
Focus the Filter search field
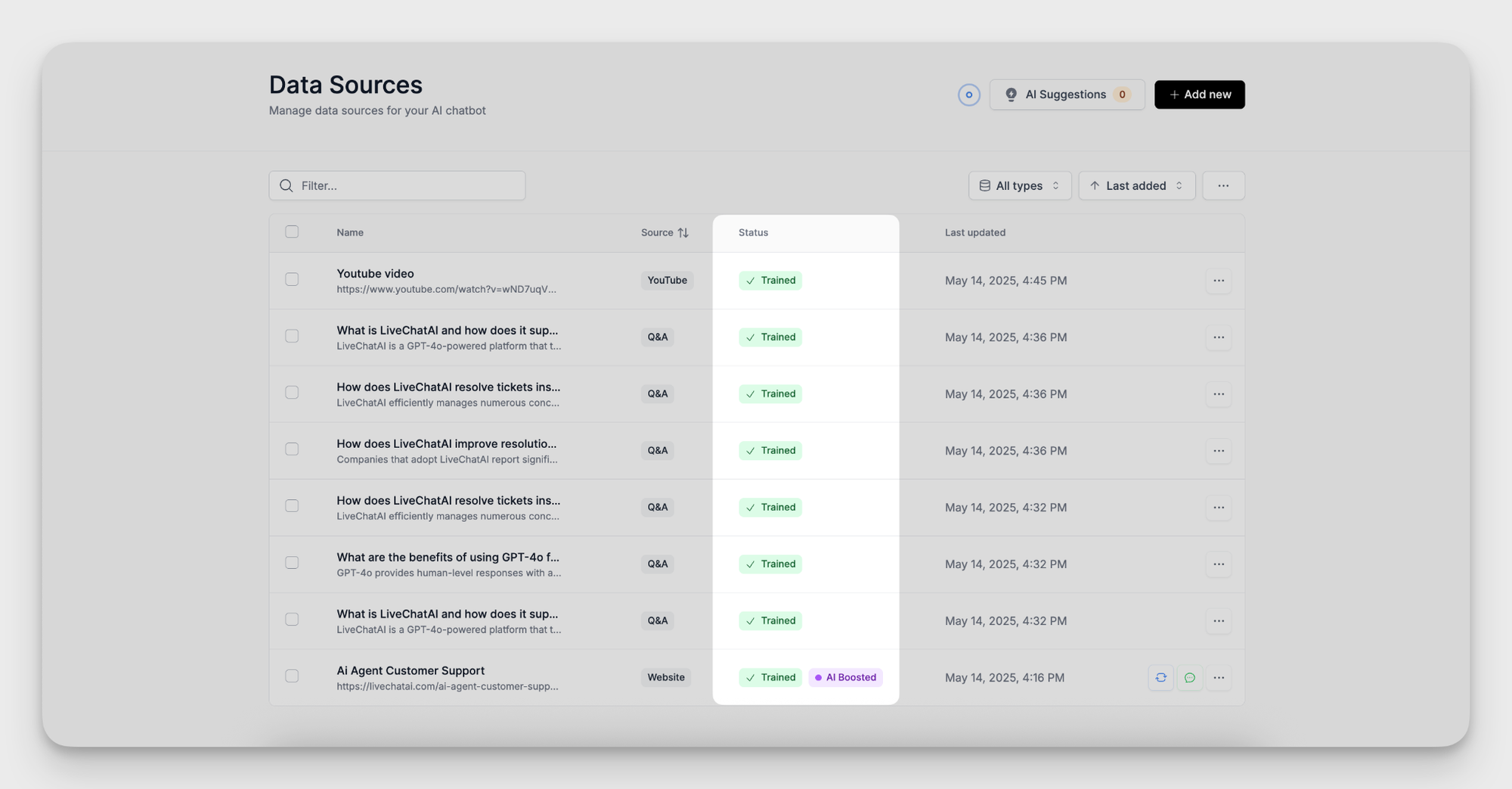click(397, 185)
